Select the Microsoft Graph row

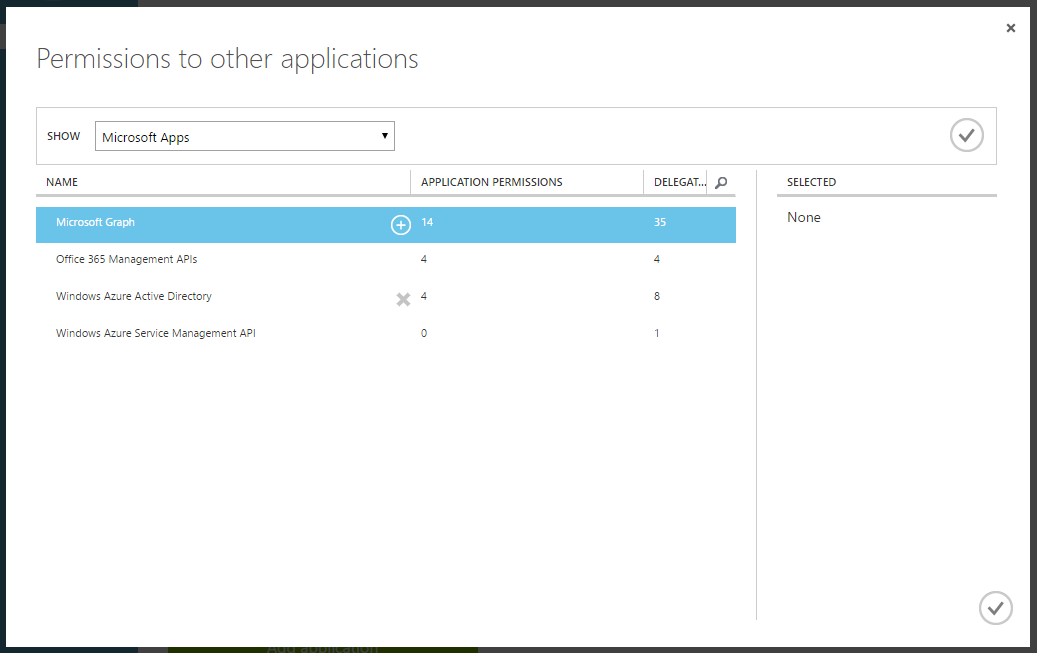tap(200, 223)
